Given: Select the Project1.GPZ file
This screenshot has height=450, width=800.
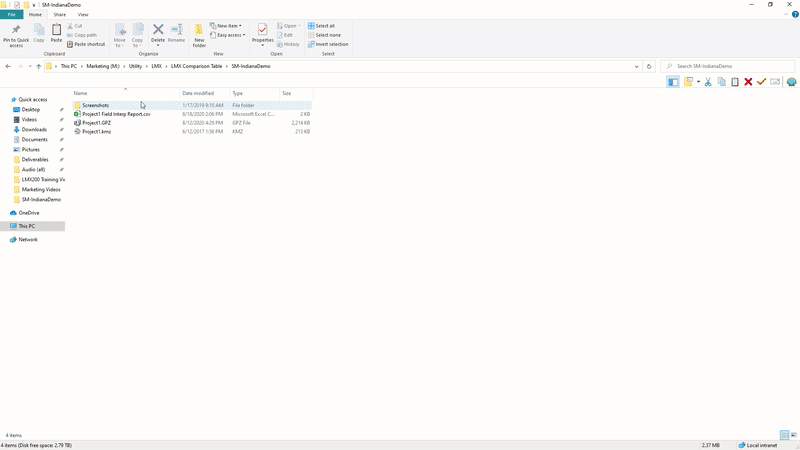Looking at the screenshot, I should pyautogui.click(x=192, y=123).
